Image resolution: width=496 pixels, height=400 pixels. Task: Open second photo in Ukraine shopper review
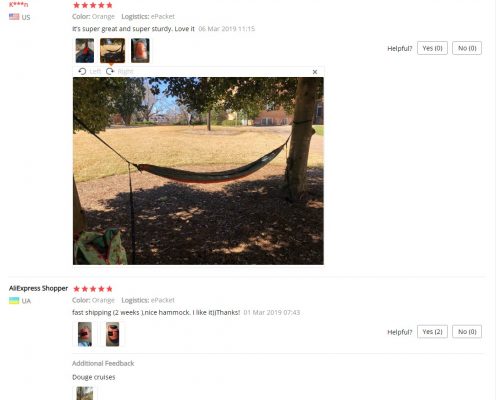click(112, 334)
